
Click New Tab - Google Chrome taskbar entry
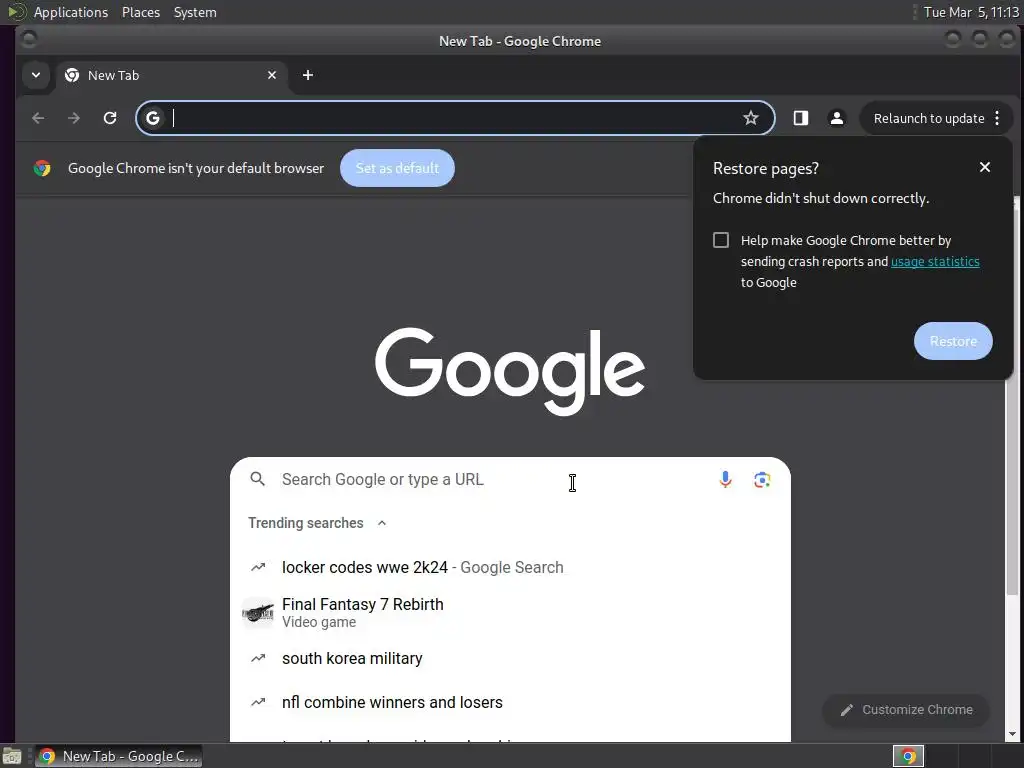(118, 756)
